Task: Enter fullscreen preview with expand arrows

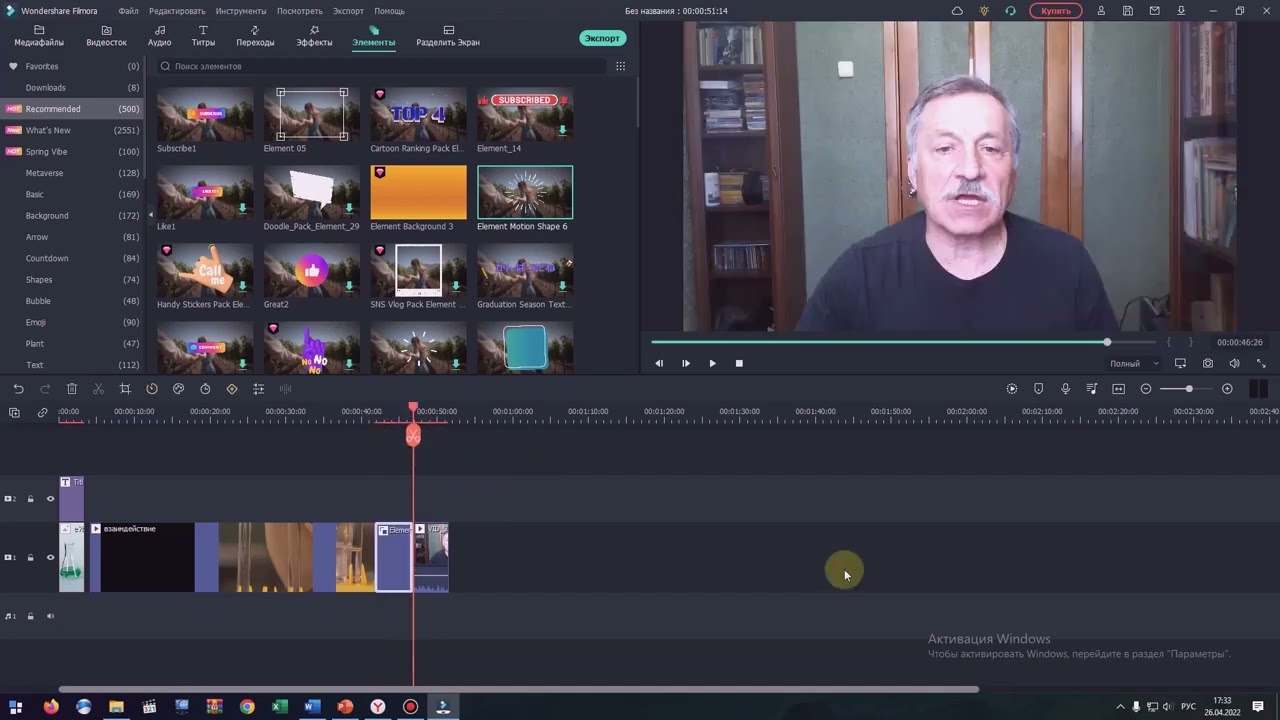Action: (1261, 364)
